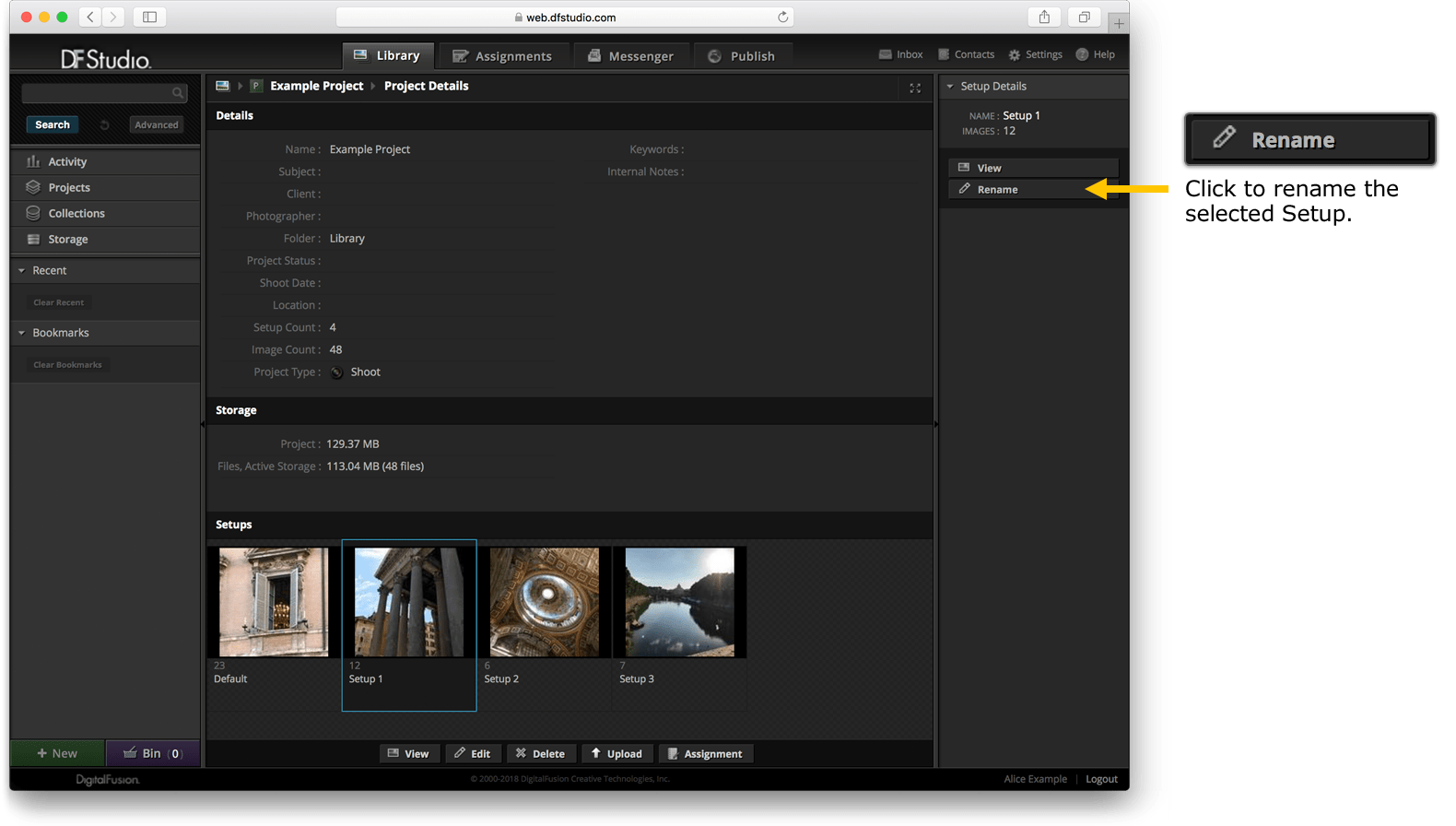Collapse the left sidebar splitter arrow

point(203,424)
